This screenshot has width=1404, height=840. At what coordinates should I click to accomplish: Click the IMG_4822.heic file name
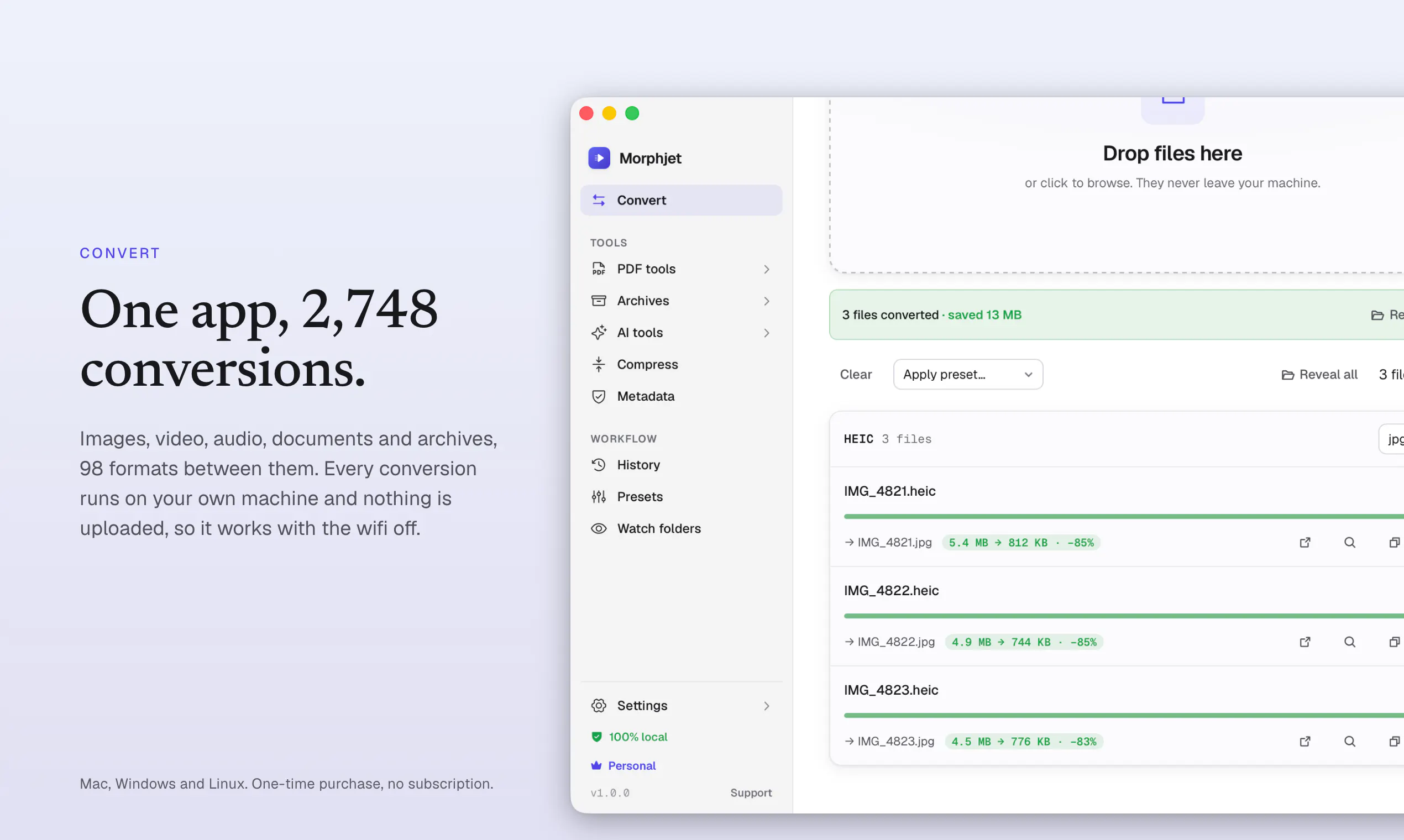891,590
